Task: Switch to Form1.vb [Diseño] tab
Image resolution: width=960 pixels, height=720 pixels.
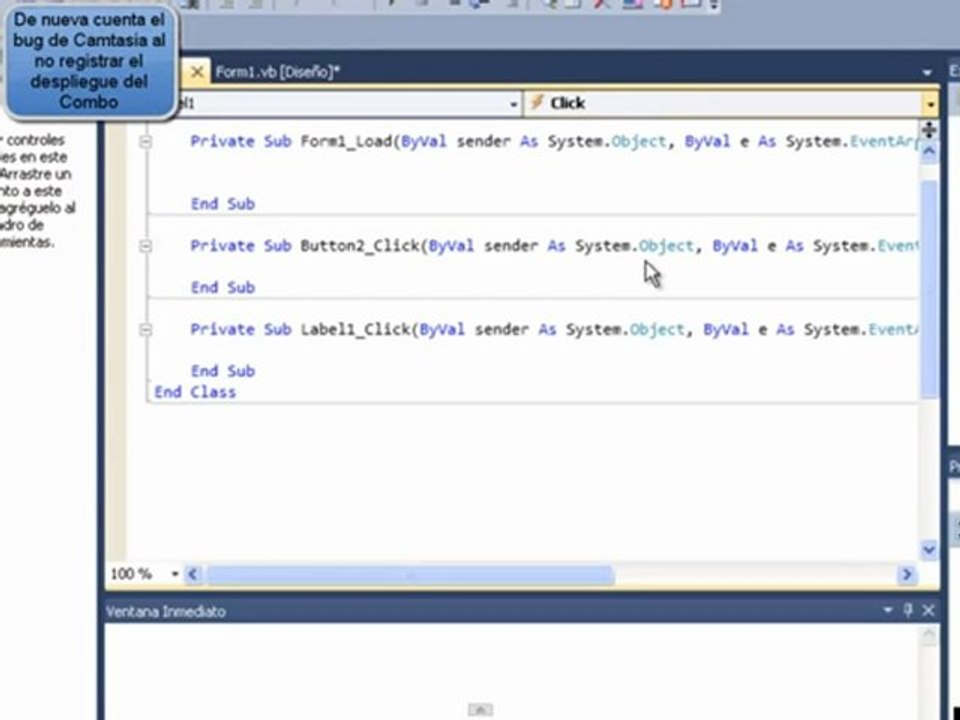Action: click(277, 72)
